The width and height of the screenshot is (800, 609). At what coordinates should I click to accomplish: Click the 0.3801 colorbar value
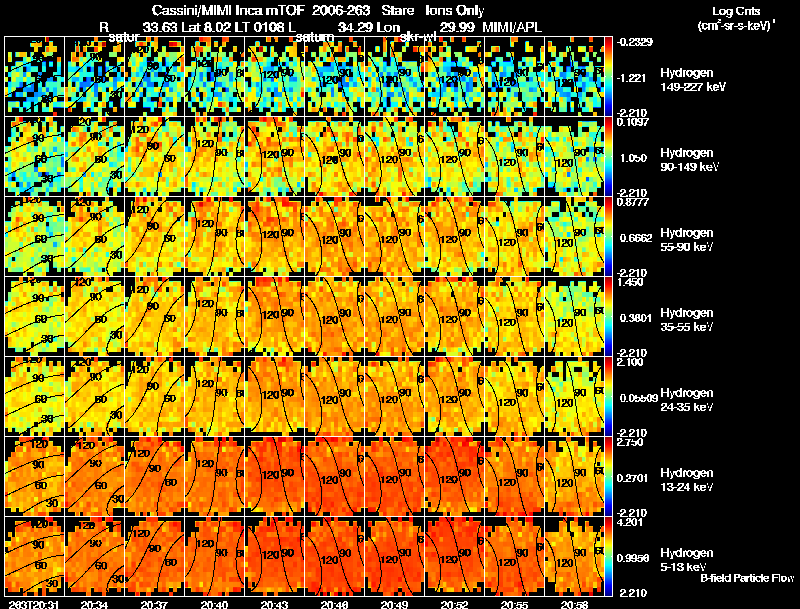[x=635, y=318]
